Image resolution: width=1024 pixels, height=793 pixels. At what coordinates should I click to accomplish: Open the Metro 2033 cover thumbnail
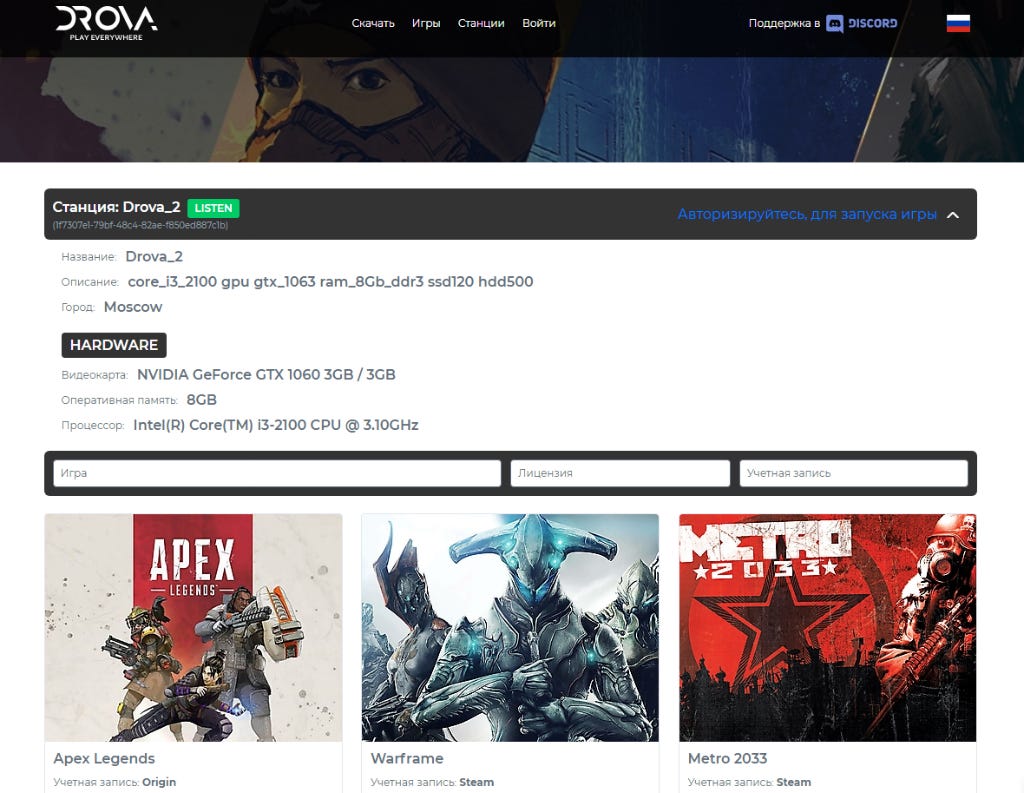click(x=827, y=628)
